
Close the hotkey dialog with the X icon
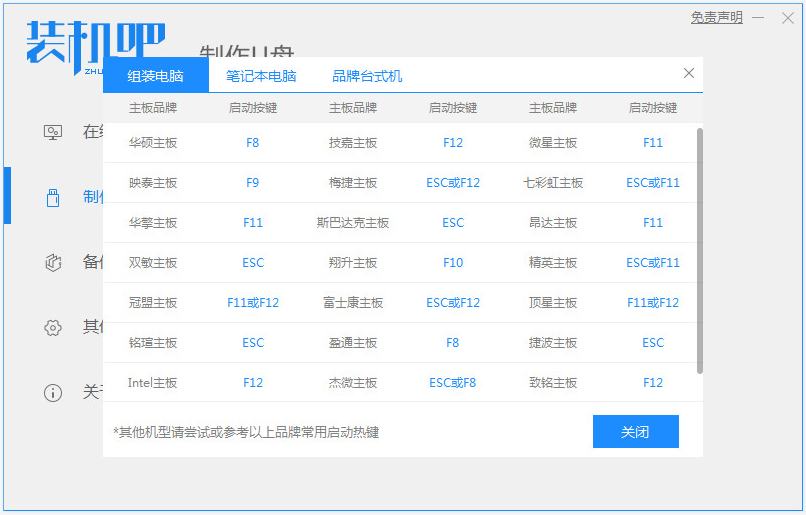(x=688, y=73)
